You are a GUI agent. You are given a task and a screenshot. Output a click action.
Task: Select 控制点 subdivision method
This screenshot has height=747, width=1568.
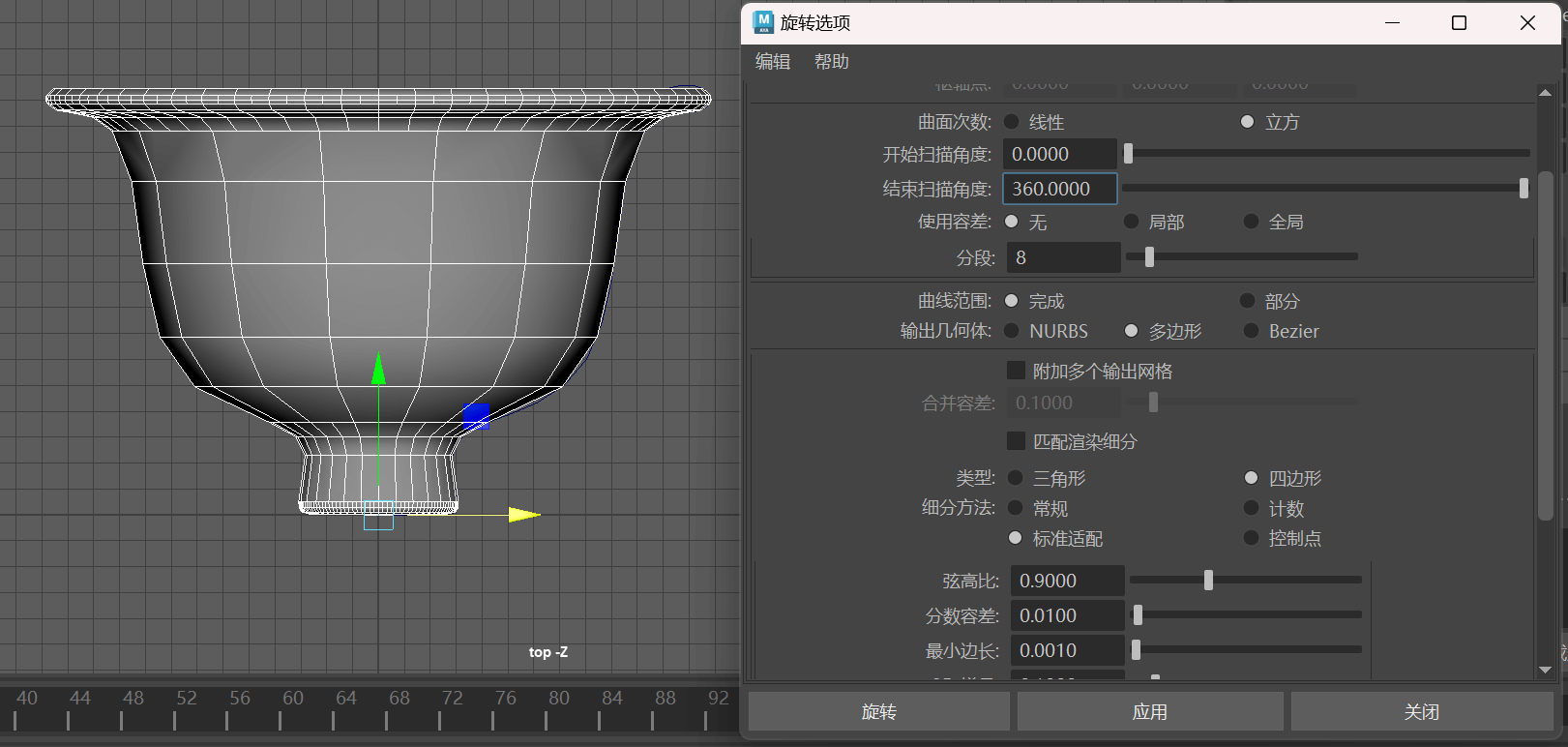[1251, 538]
